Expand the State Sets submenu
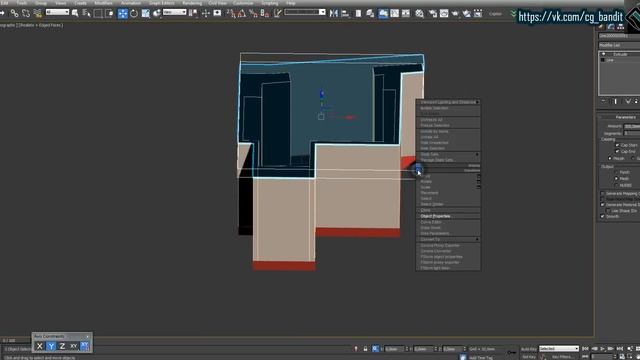 tap(448, 154)
